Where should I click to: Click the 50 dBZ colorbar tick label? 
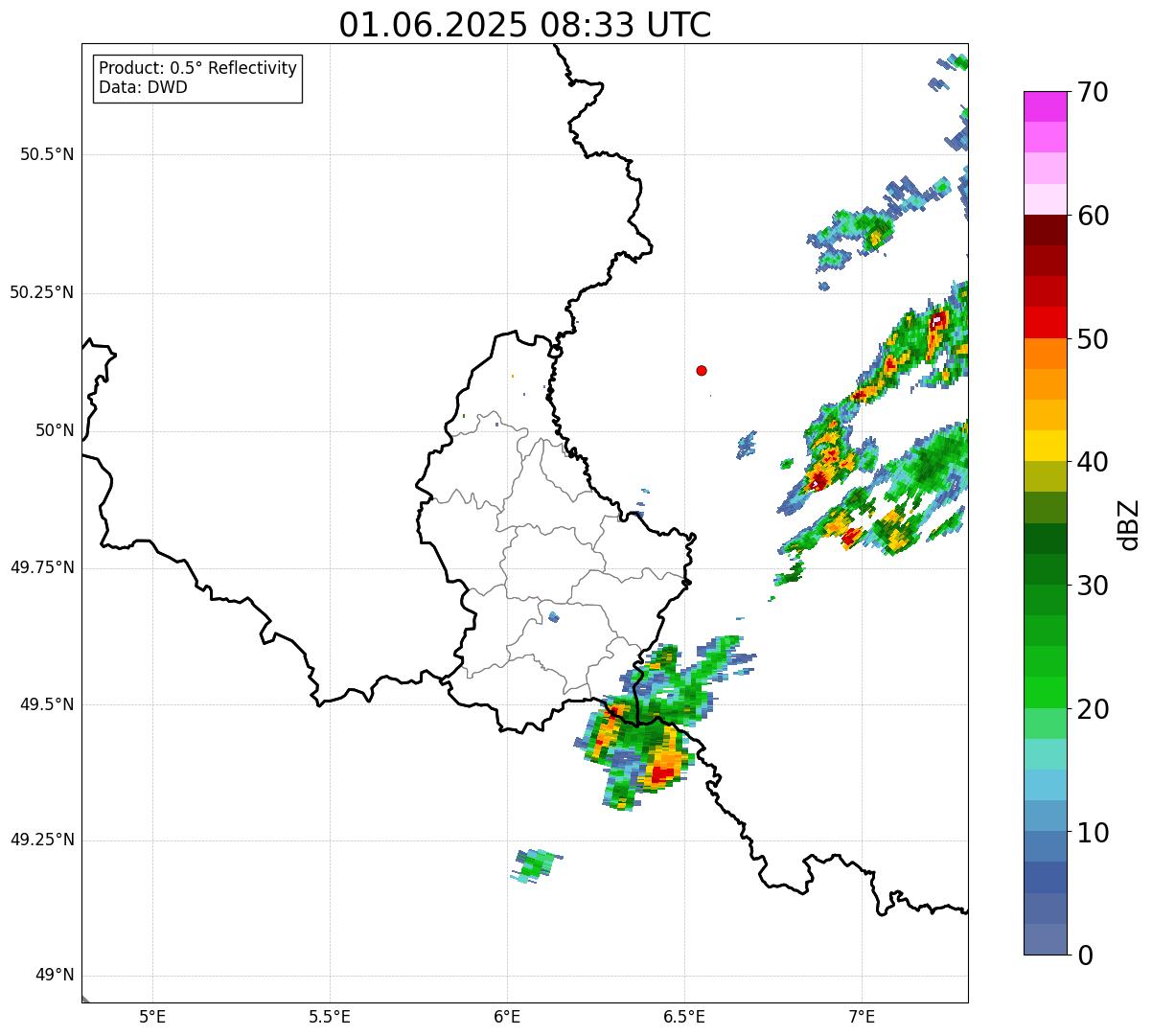(x=1093, y=340)
